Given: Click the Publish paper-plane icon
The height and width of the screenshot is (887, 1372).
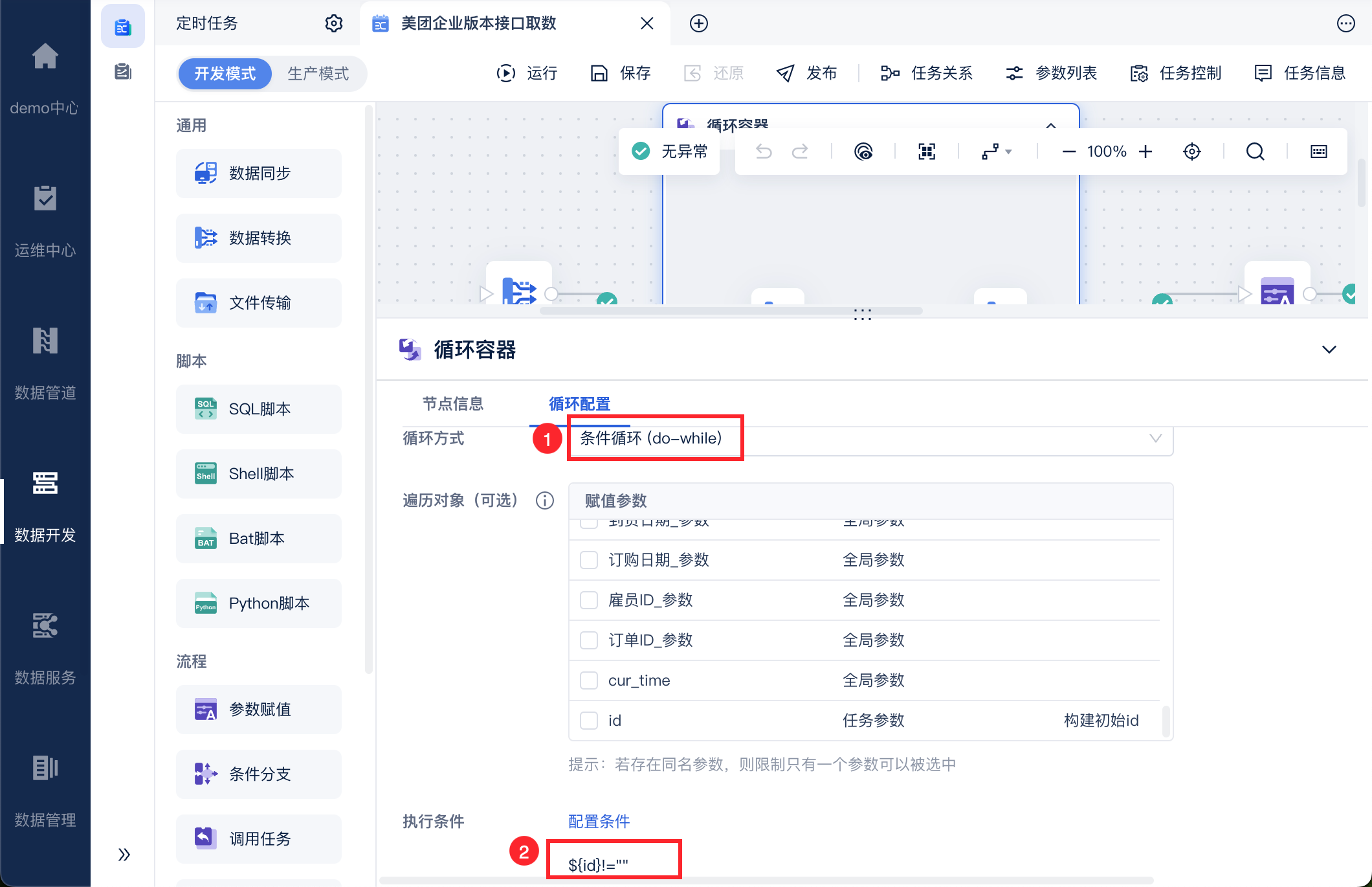Looking at the screenshot, I should pos(785,73).
